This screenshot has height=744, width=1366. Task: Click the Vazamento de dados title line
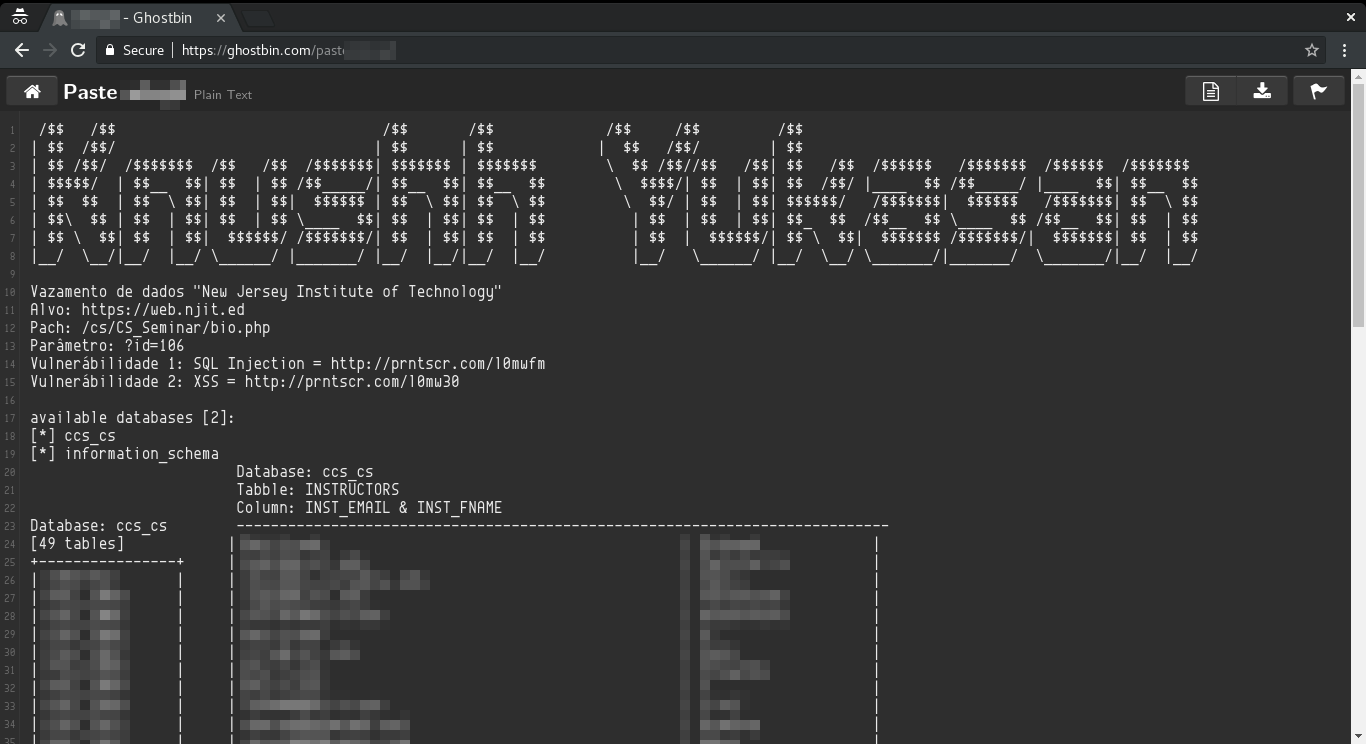click(x=265, y=292)
